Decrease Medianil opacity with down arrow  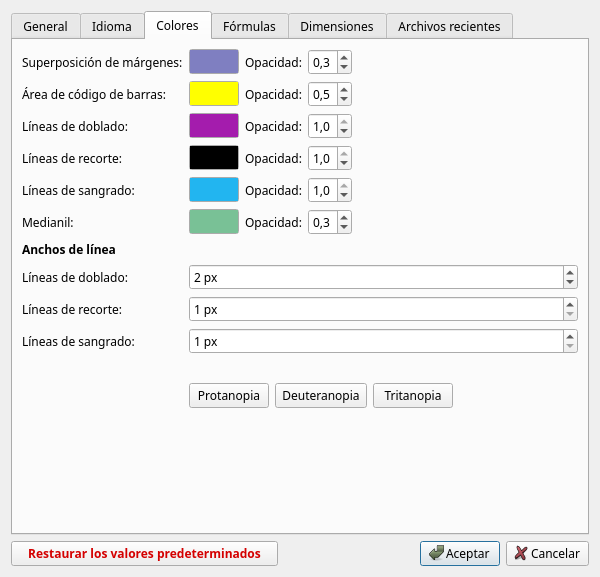click(344, 228)
